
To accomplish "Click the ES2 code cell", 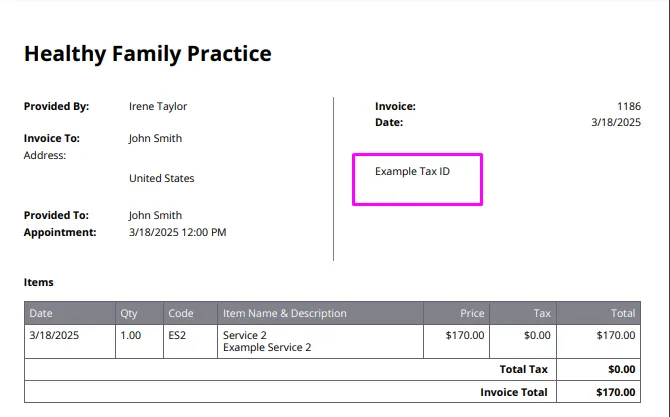I will [177, 335].
